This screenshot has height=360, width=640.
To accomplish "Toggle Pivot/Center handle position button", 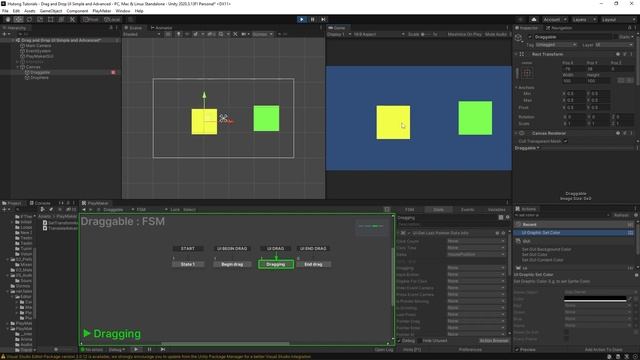I will click(x=91, y=19).
